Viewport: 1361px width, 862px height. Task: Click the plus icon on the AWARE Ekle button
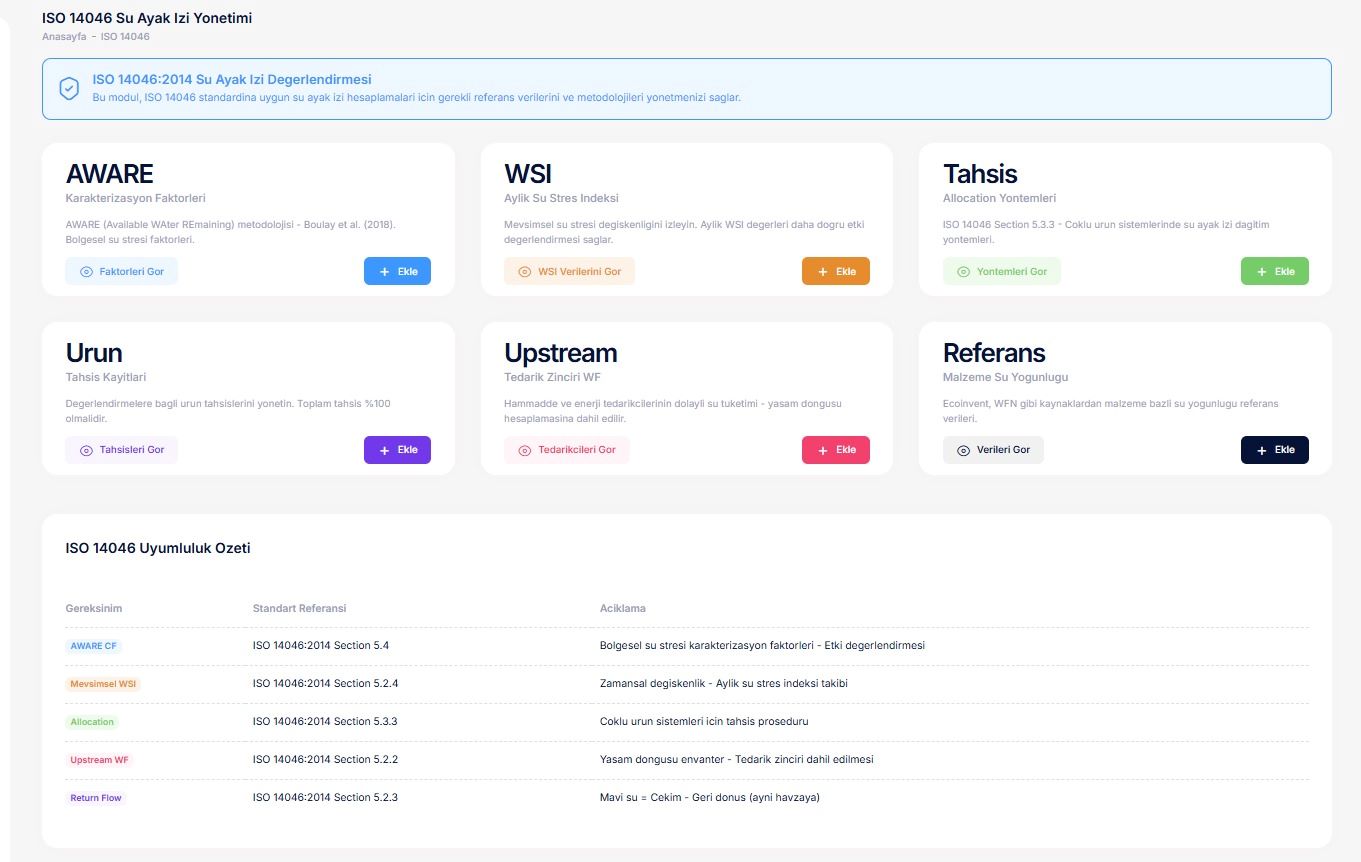pos(385,270)
